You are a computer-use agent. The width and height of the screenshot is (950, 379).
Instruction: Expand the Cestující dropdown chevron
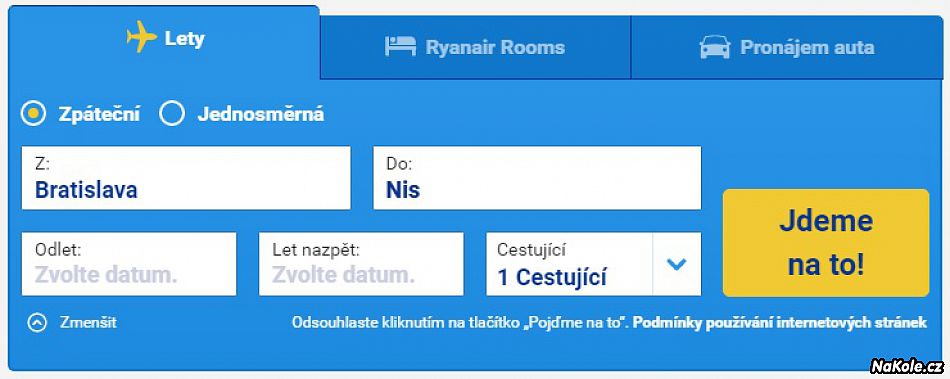(676, 264)
